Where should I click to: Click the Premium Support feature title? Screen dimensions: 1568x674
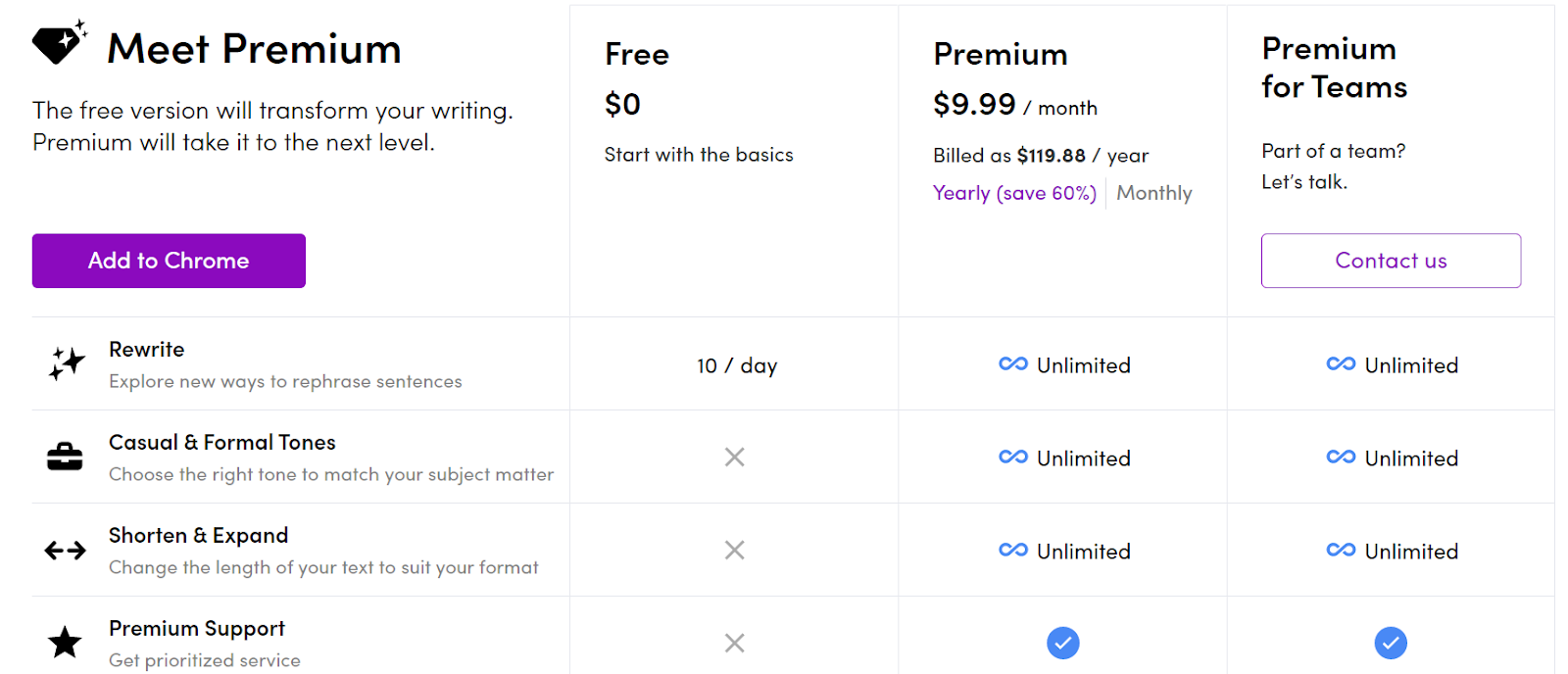click(x=197, y=629)
